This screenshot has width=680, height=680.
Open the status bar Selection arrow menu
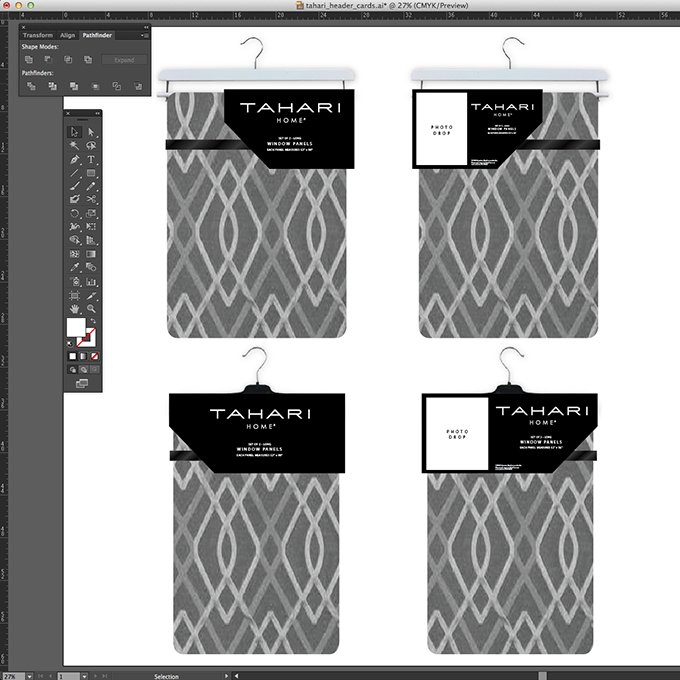click(x=226, y=676)
